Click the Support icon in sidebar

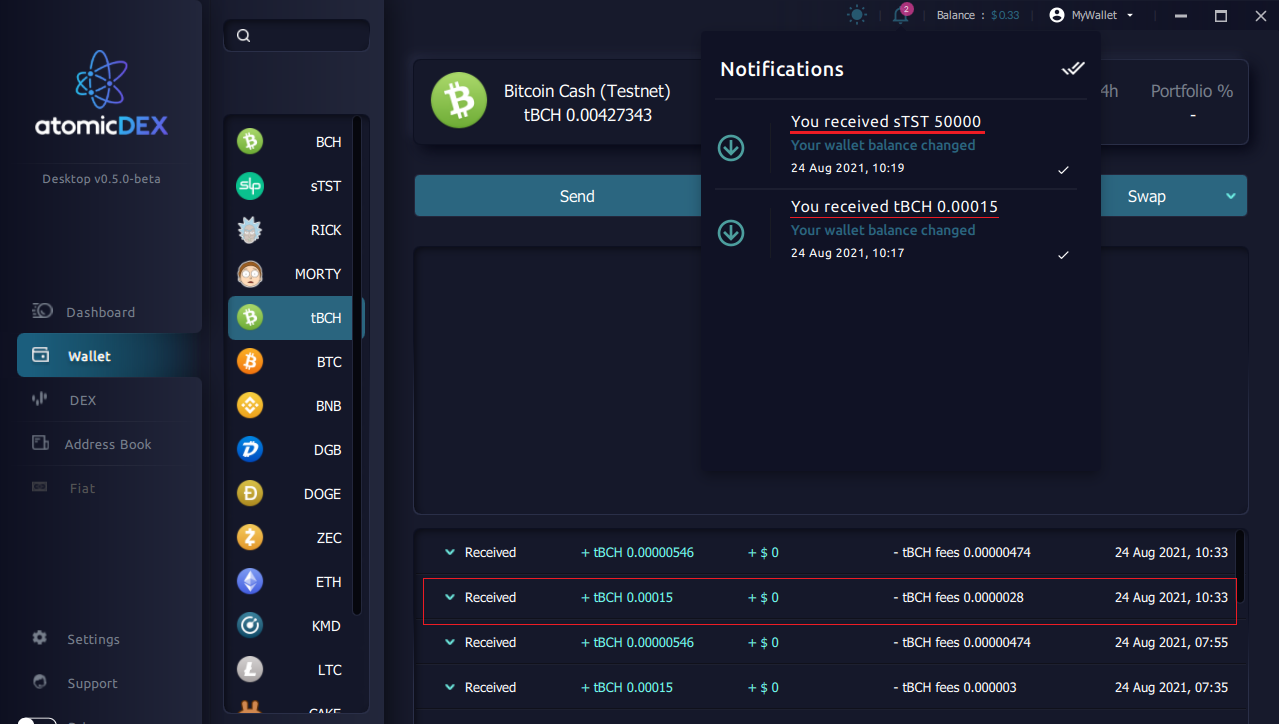[40, 682]
